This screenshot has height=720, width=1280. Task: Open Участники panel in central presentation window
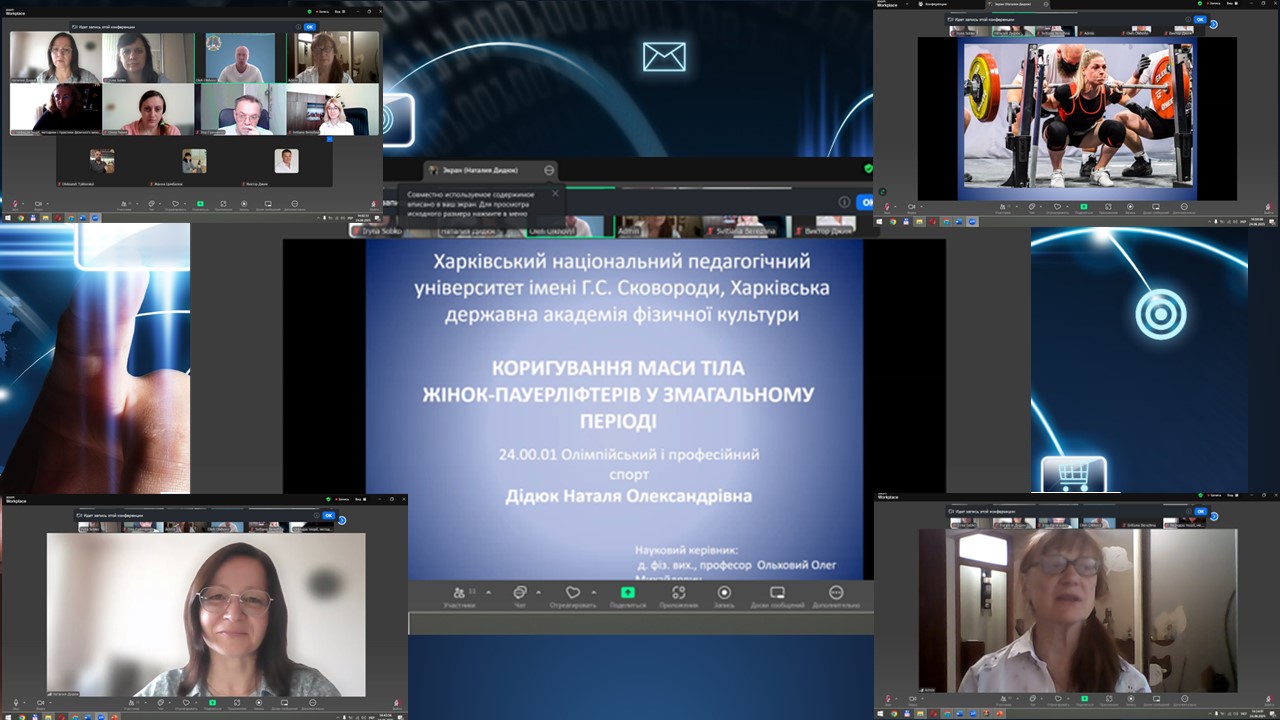click(x=459, y=596)
